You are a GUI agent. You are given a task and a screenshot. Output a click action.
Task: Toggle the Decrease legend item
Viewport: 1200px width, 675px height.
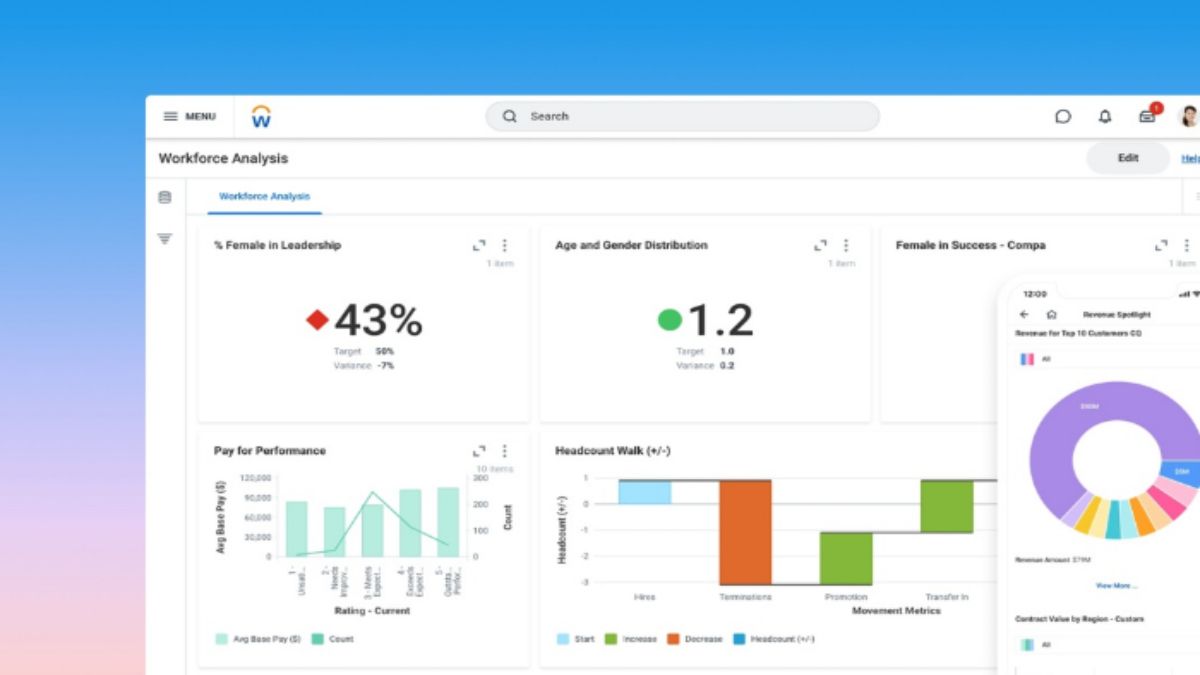pyautogui.click(x=694, y=639)
